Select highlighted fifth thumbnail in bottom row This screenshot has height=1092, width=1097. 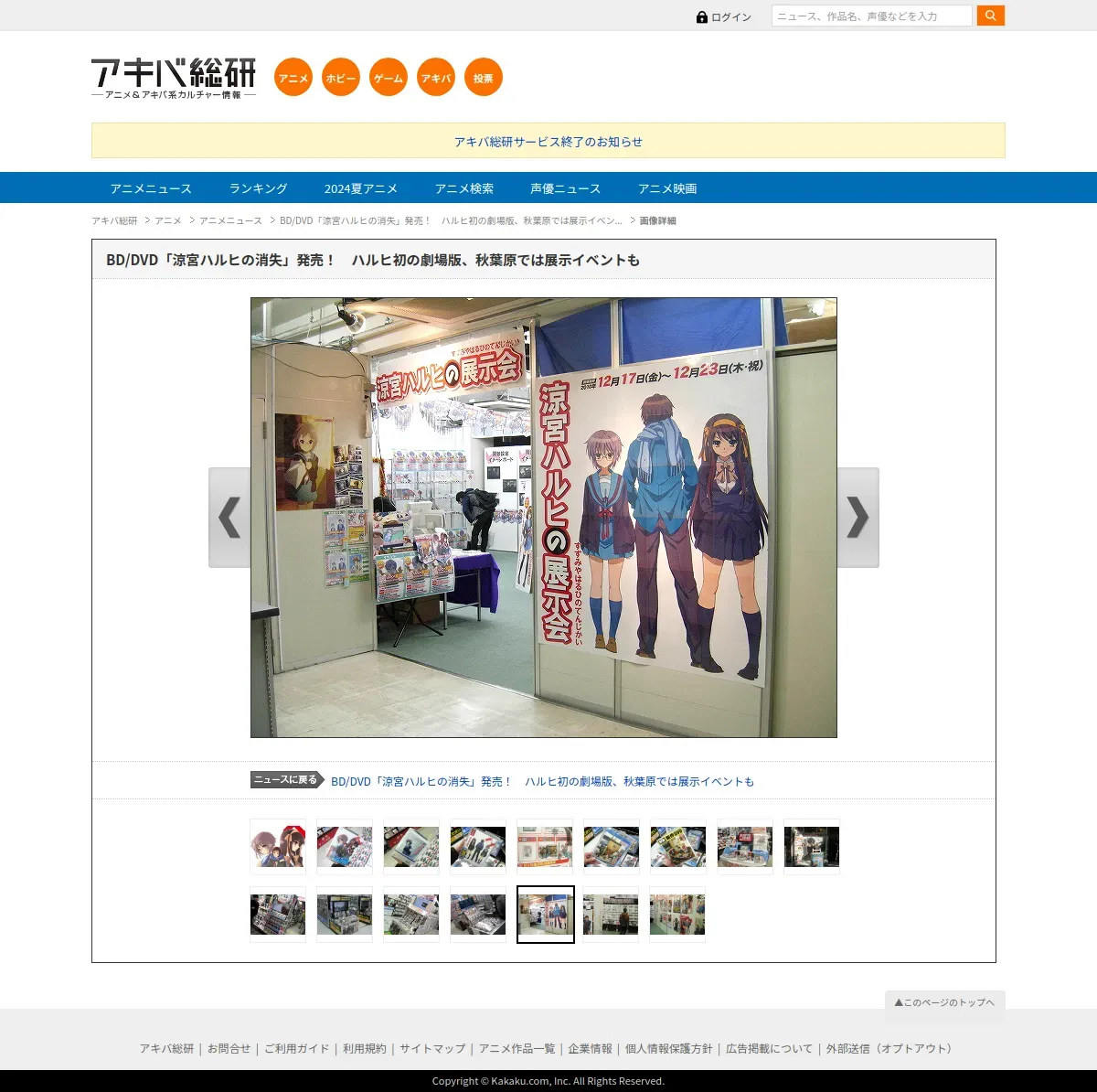(x=546, y=915)
